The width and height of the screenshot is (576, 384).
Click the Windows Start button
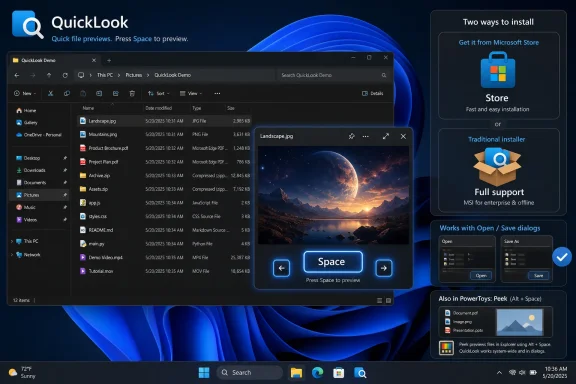(204, 373)
